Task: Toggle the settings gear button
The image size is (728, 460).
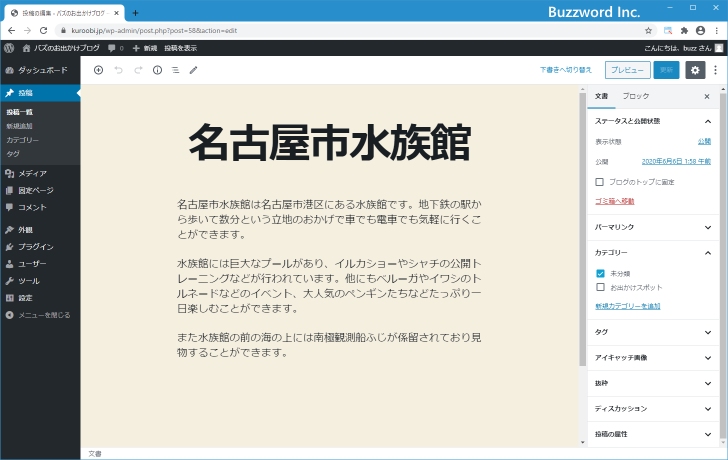Action: click(x=695, y=70)
